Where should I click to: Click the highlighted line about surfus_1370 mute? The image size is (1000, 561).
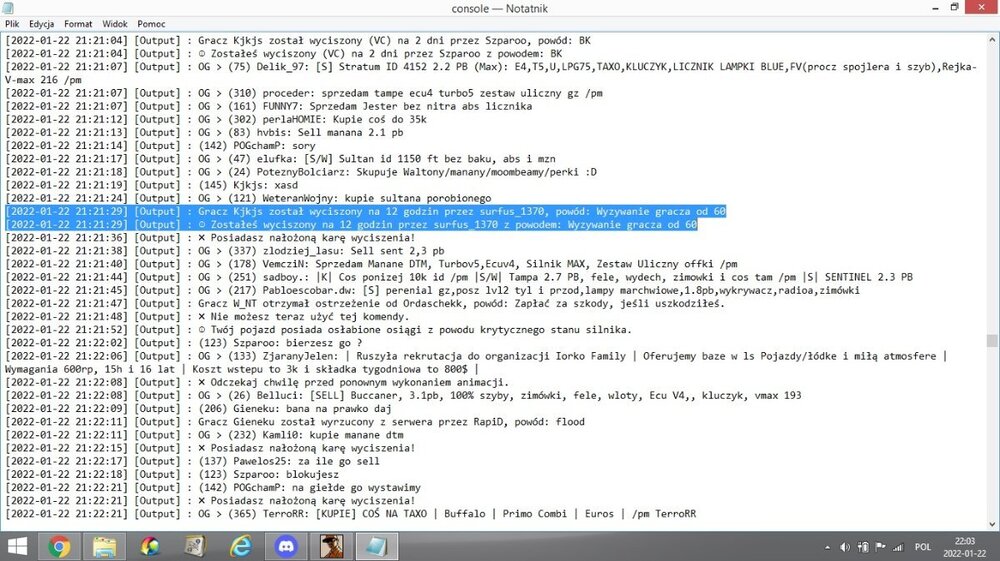[365, 211]
